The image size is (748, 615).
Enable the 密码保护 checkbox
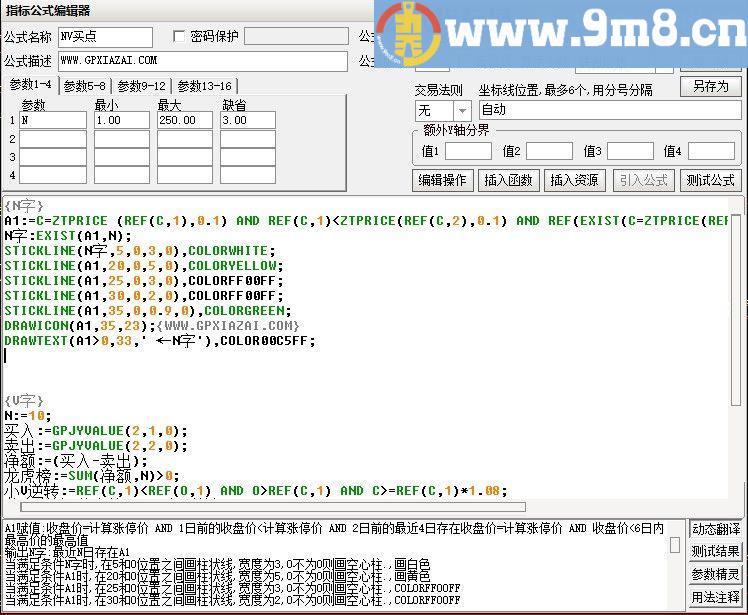tap(180, 37)
